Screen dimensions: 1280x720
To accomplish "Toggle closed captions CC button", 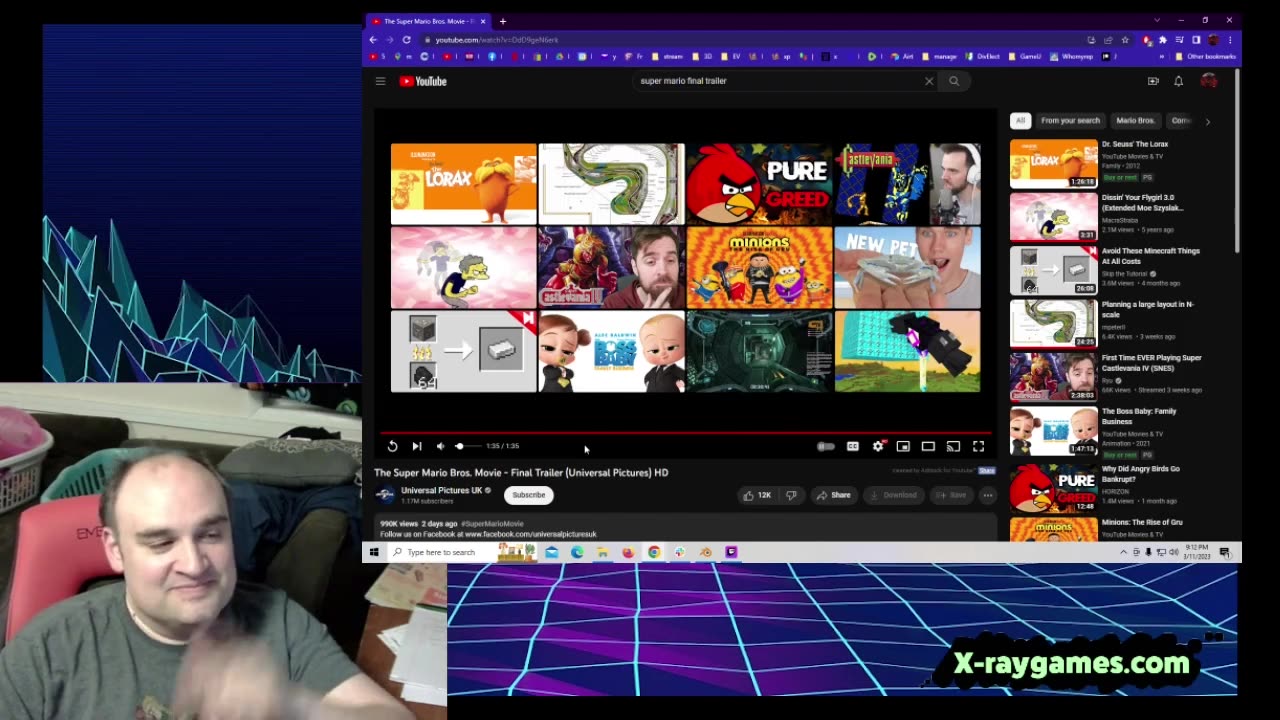I will (x=853, y=446).
